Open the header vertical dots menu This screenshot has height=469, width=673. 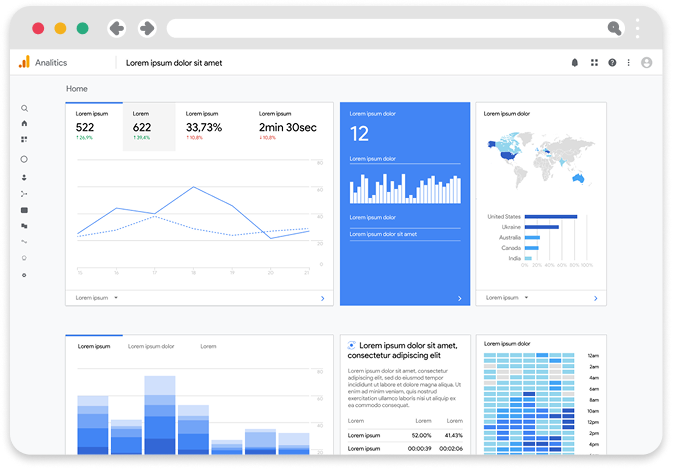click(628, 63)
